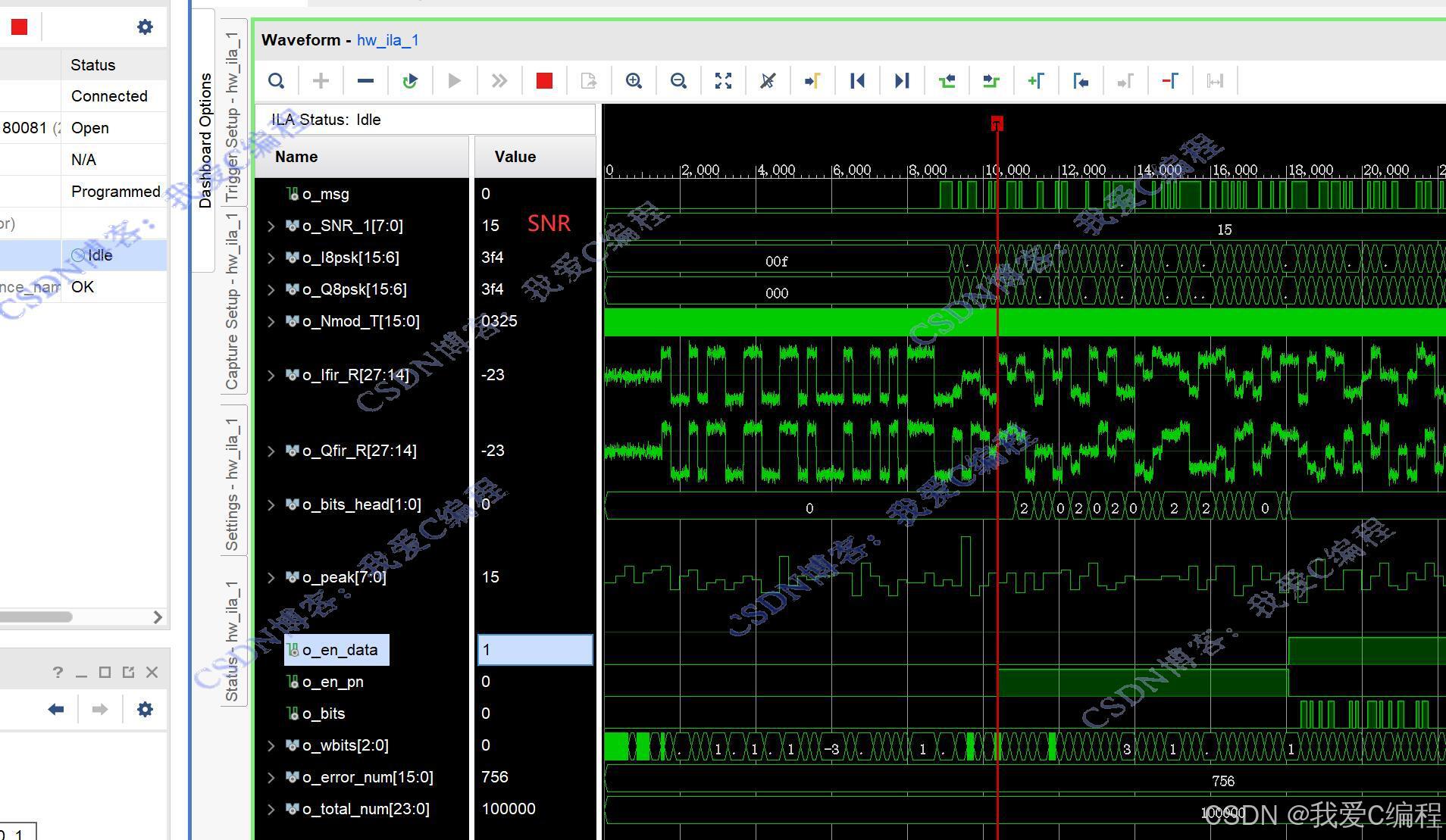Image resolution: width=1446 pixels, height=840 pixels.
Task: Open the Capture Setup - hw_ila_1 tab
Action: tap(233, 301)
